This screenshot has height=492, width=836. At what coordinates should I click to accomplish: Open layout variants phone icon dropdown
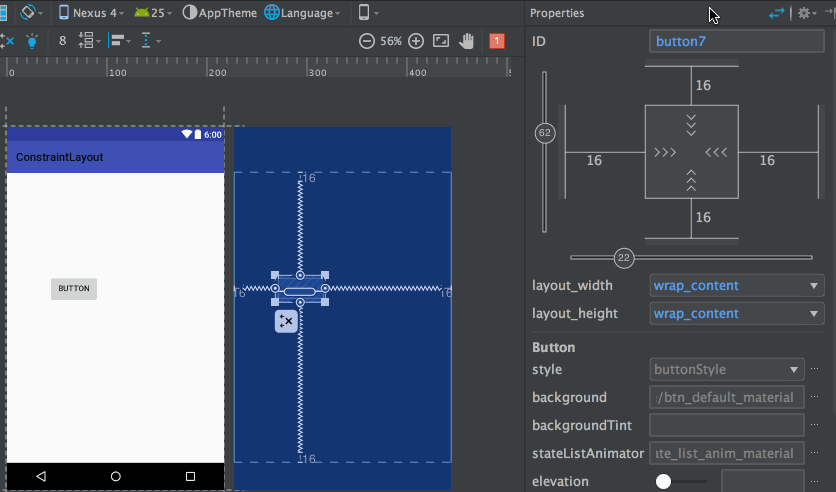click(x=368, y=13)
